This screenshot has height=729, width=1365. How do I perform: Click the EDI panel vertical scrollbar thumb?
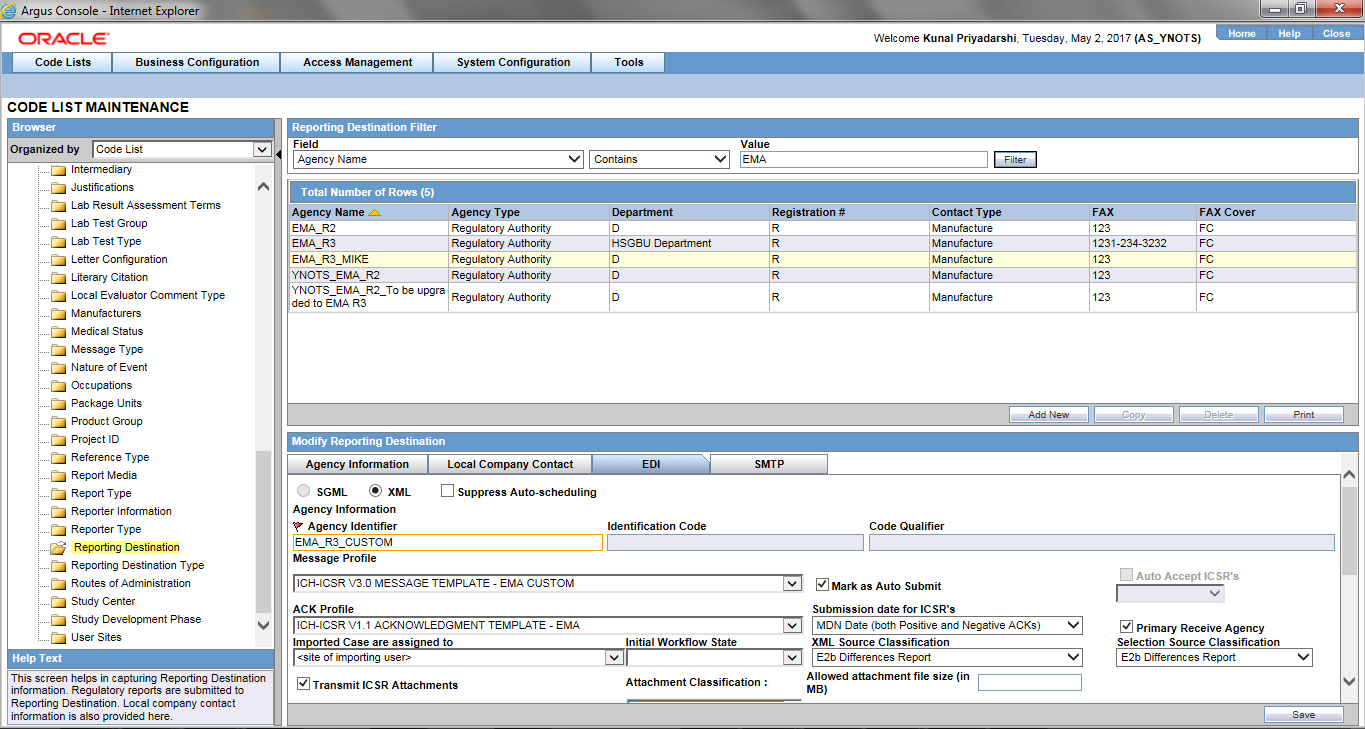(1349, 533)
